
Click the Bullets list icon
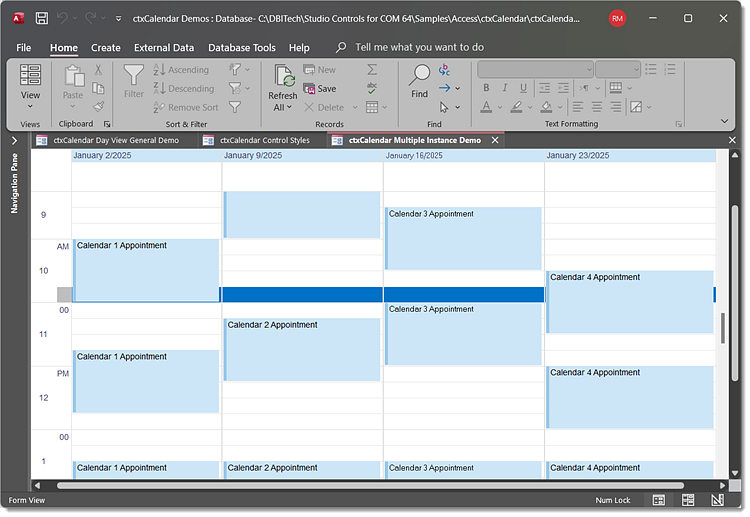point(651,69)
